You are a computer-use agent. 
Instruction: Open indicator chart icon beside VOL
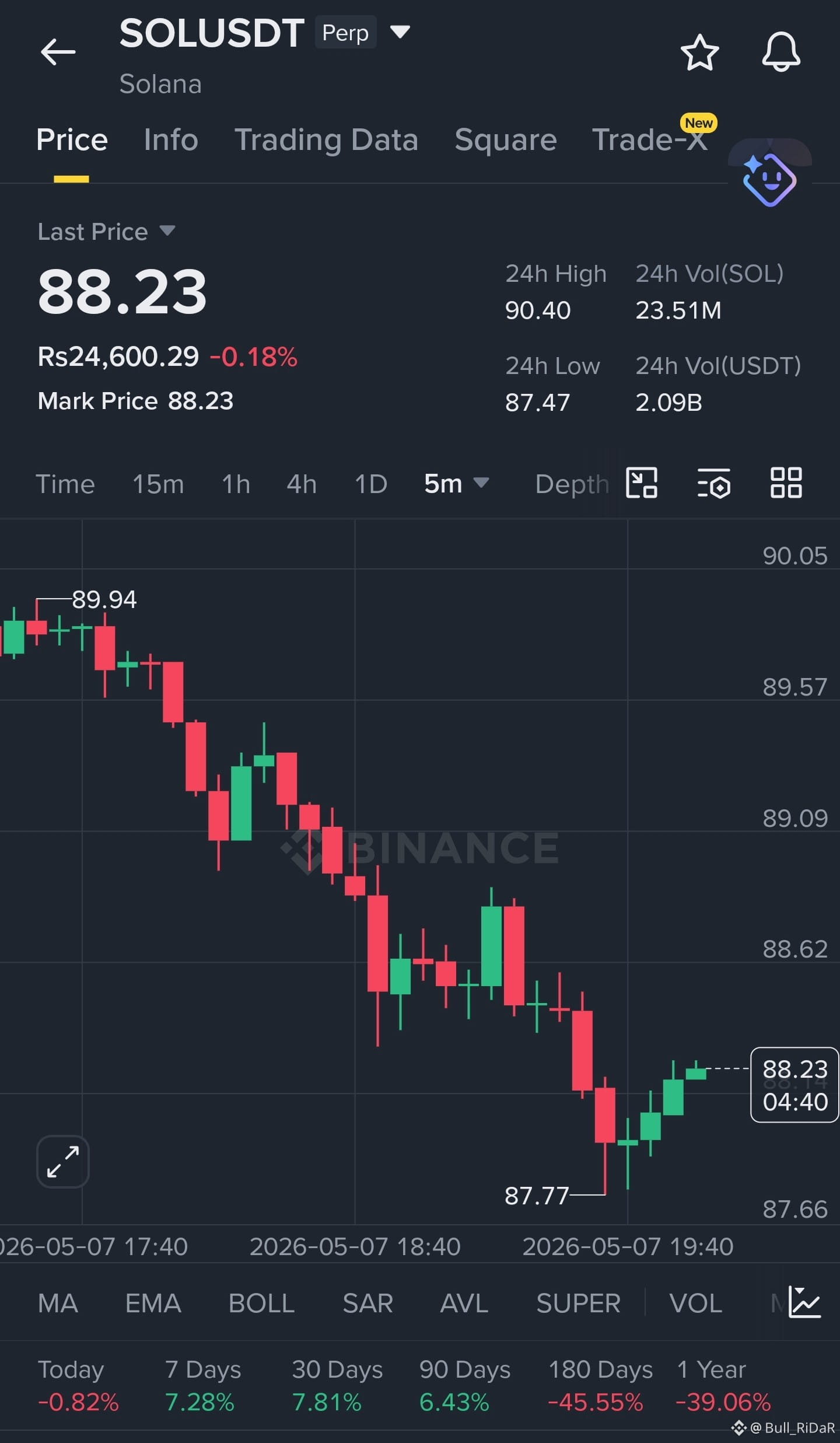click(x=804, y=1302)
